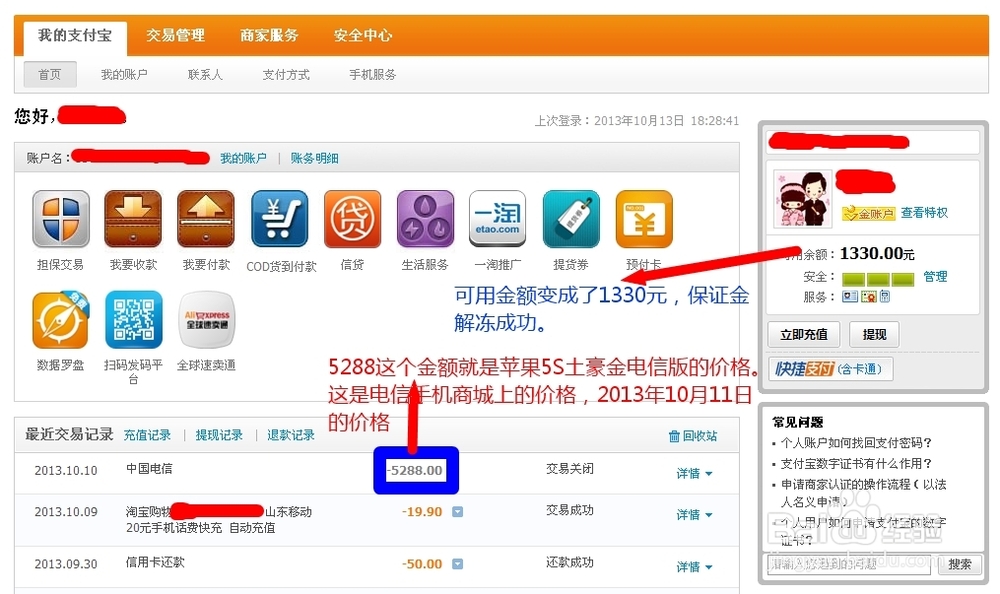Open the 我要付款 wallet icon
This screenshot has height=594, width=1000.
tap(205, 219)
